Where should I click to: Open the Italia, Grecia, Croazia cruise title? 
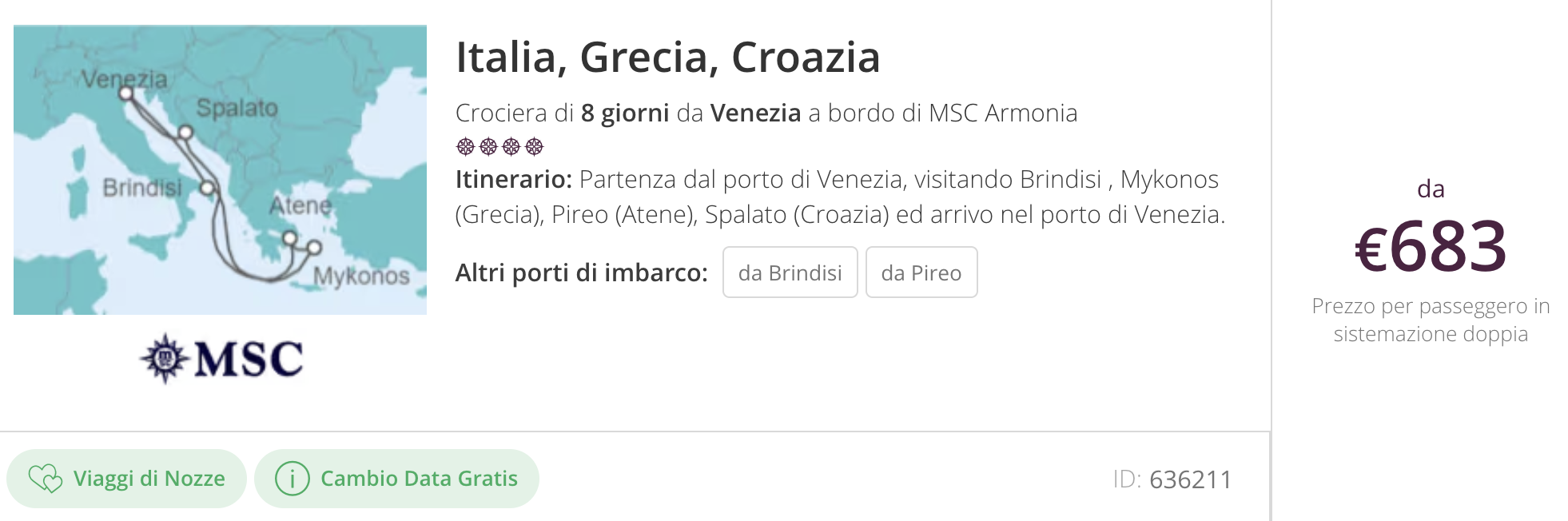coord(668,58)
